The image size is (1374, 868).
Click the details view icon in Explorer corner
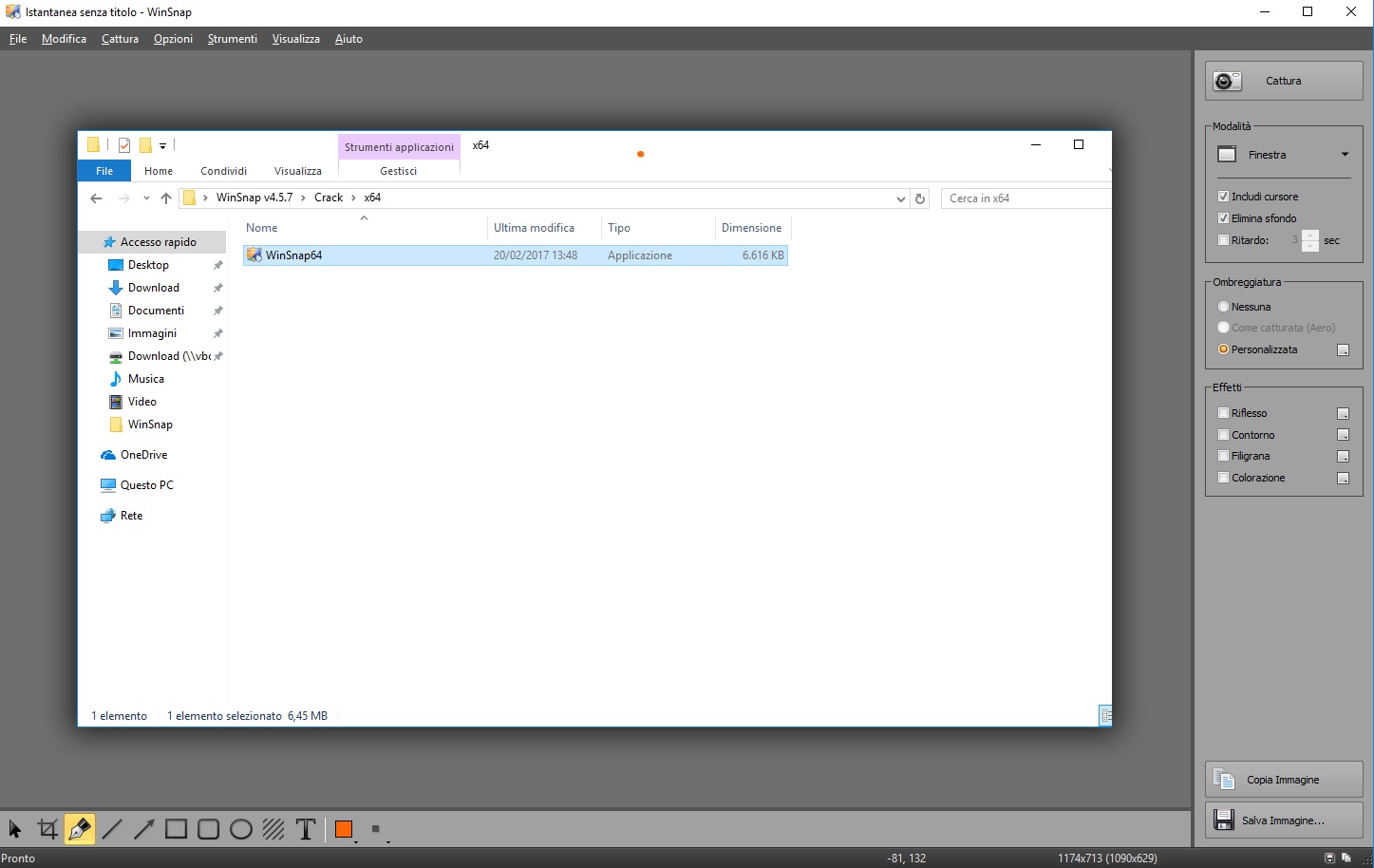pyautogui.click(x=1105, y=716)
